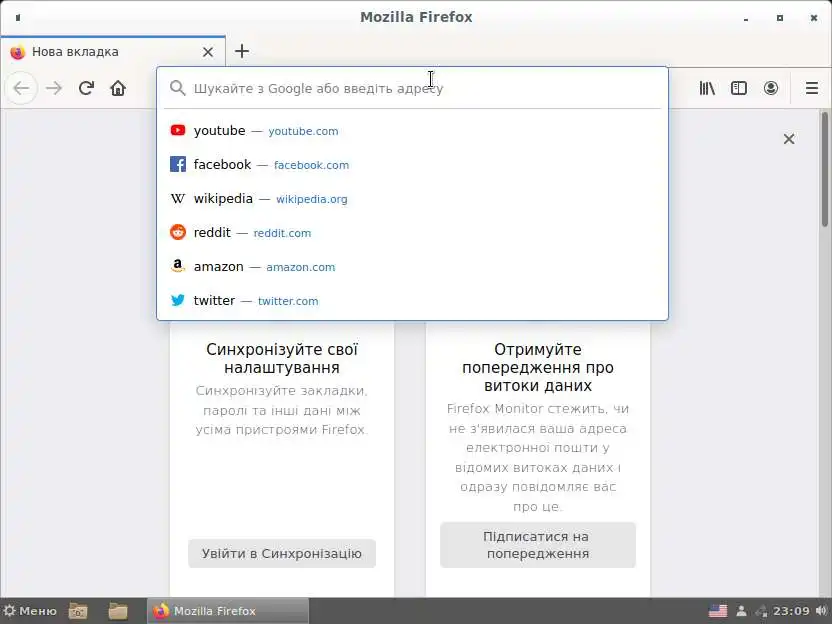Click the Wikipedia W favicon

point(178,198)
